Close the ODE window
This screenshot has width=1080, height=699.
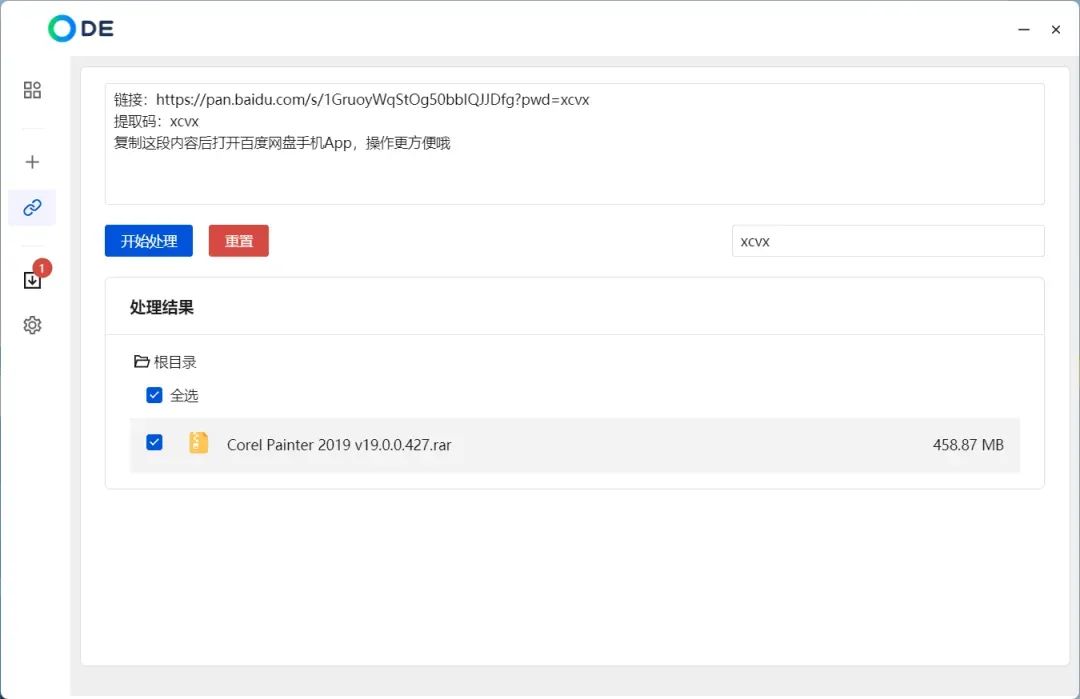[1055, 30]
